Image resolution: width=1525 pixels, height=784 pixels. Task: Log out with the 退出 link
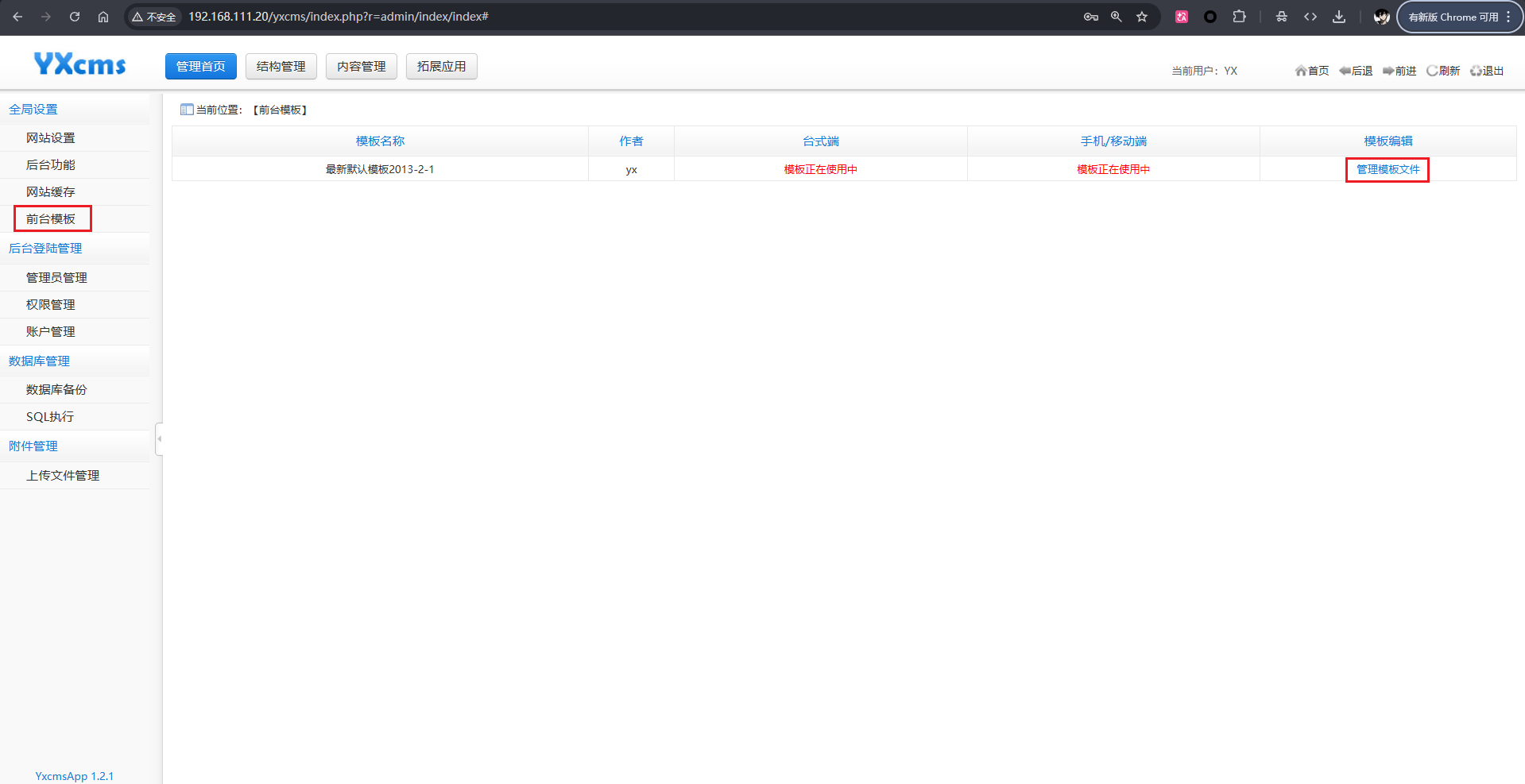tap(1487, 71)
